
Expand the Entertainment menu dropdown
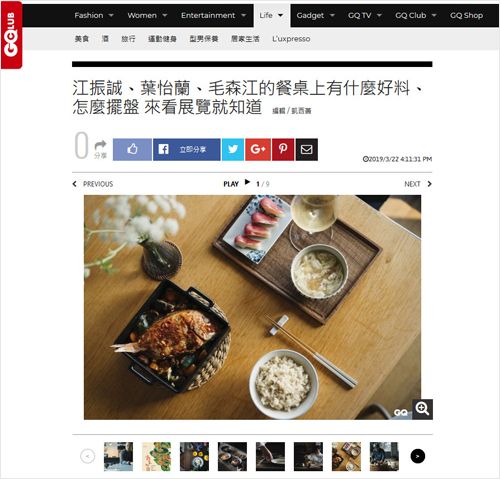click(x=213, y=15)
